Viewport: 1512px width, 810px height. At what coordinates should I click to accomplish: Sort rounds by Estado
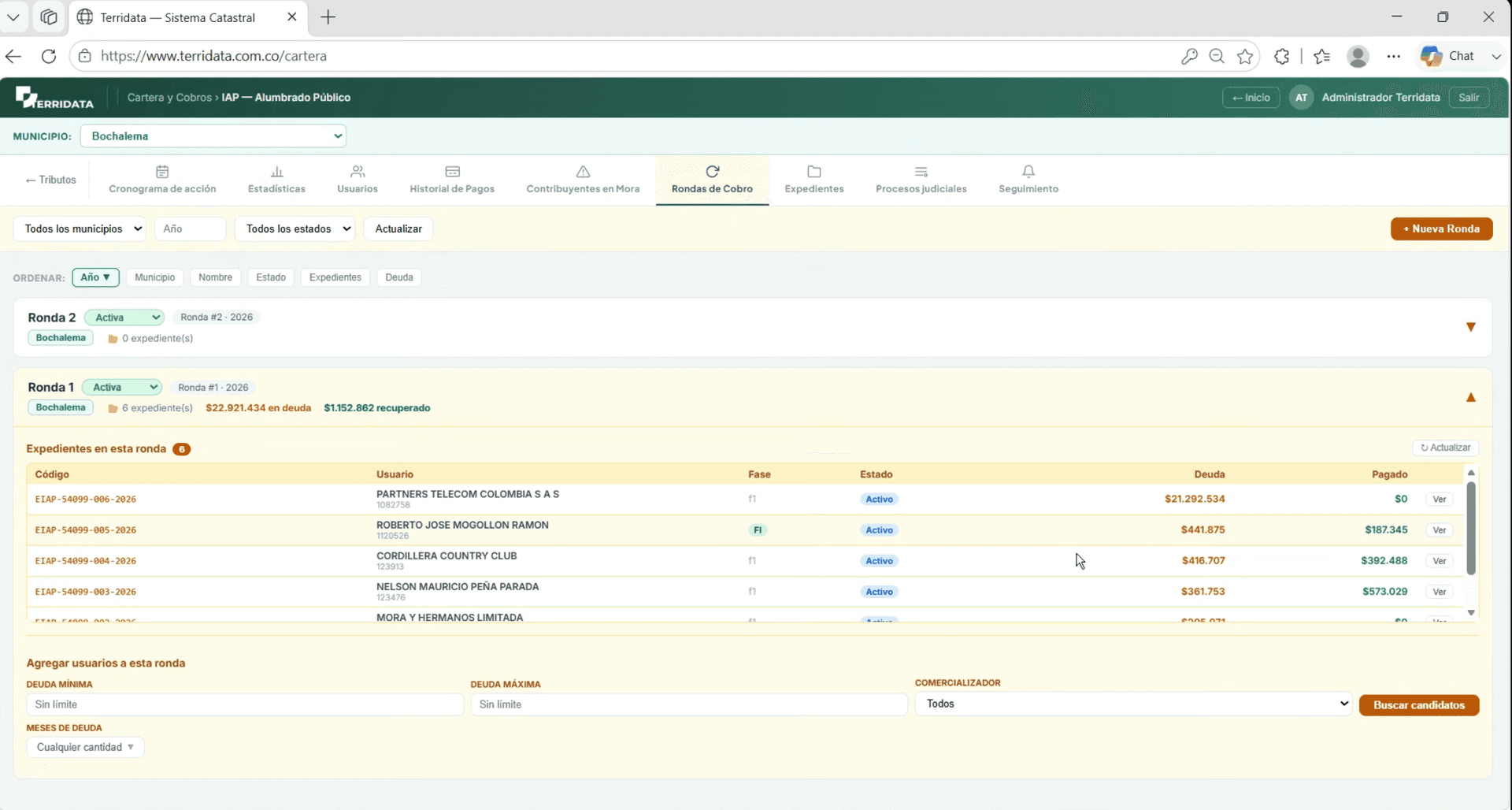click(x=271, y=277)
